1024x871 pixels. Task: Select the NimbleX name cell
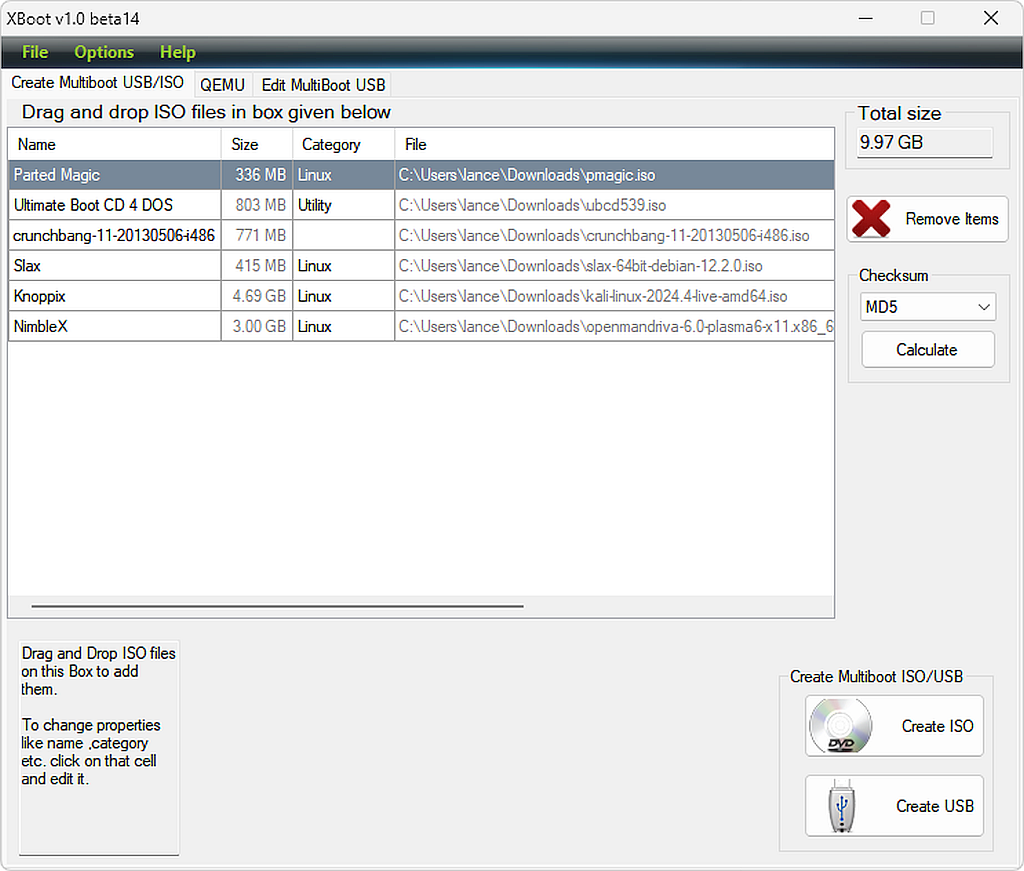(114, 326)
